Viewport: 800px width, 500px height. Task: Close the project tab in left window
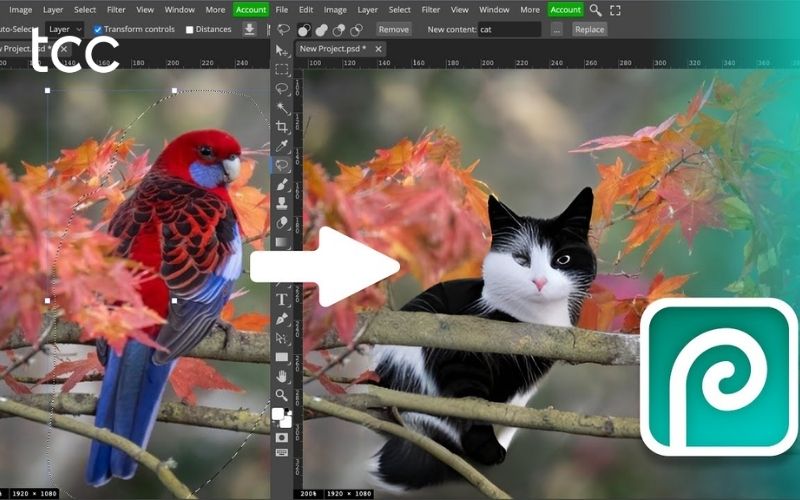(64, 49)
